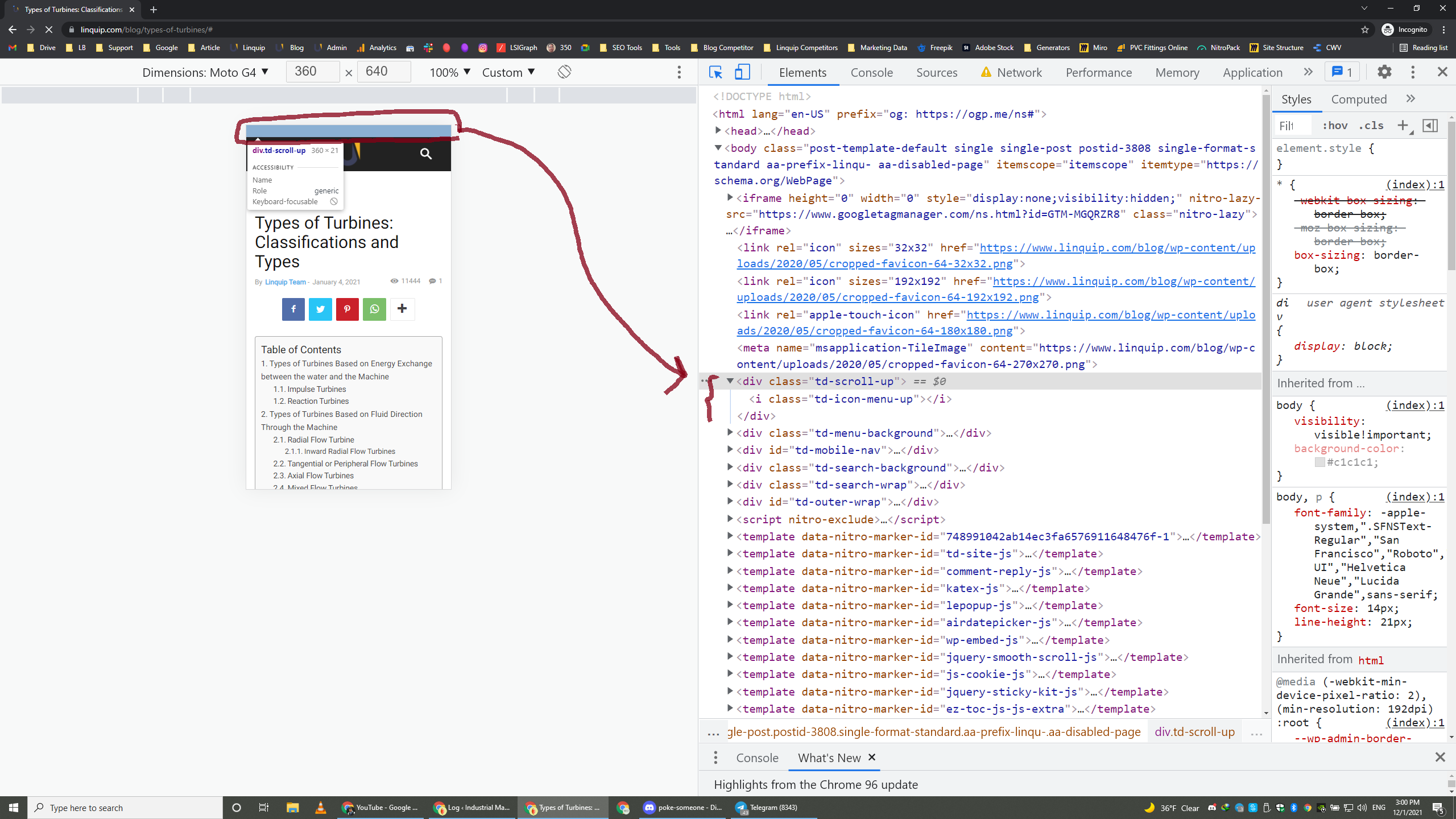Share the article on WhatsApp
Viewport: 1456px width, 819px height.
374,309
